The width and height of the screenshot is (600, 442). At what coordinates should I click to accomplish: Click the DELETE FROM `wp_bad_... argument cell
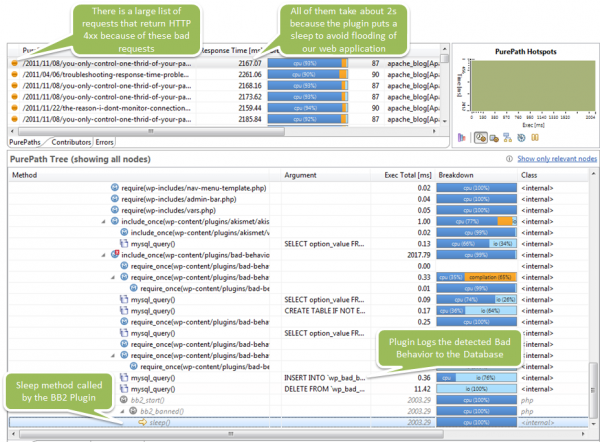click(x=324, y=388)
